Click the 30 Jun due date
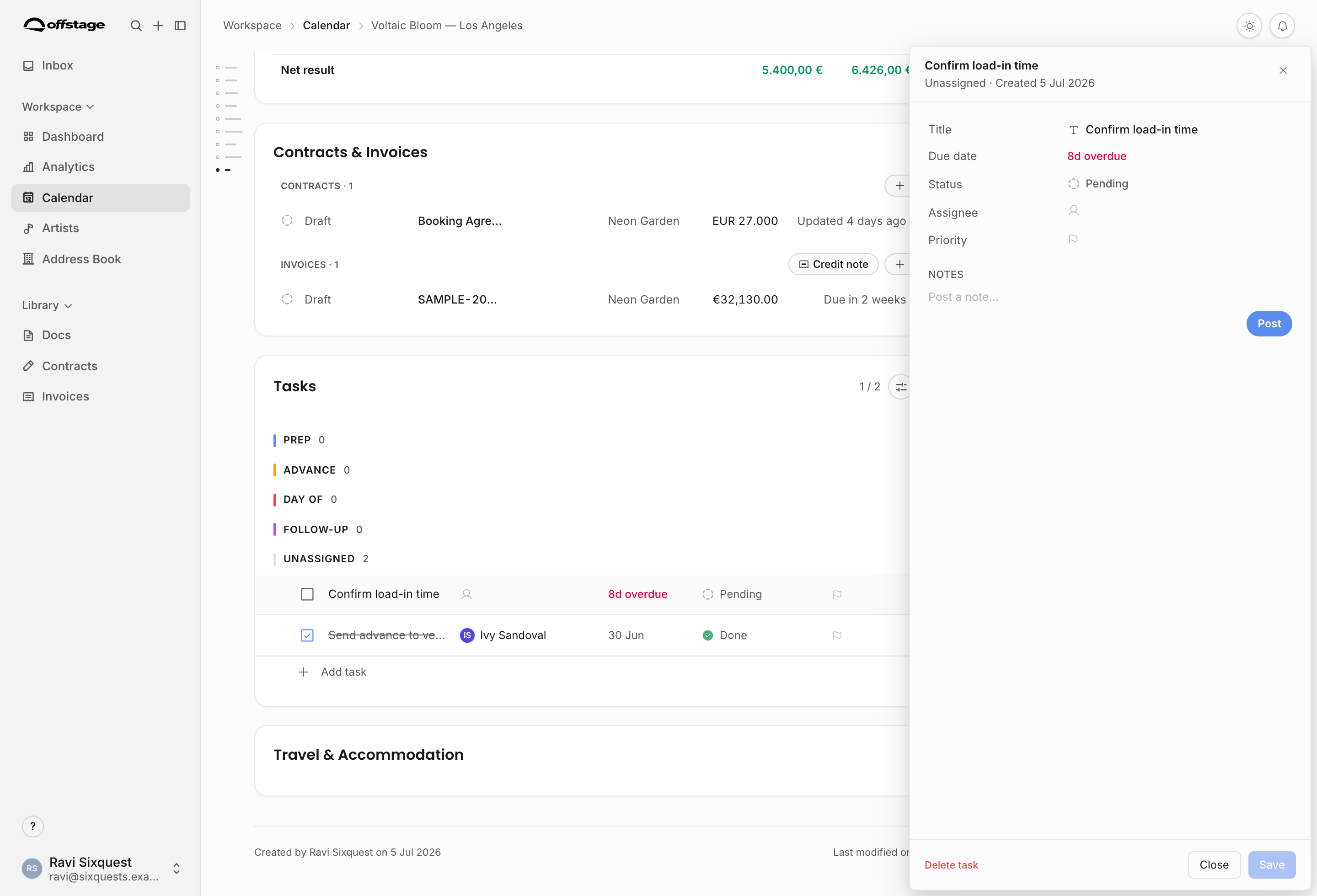Screen dimensions: 1317x896 tap(626, 635)
